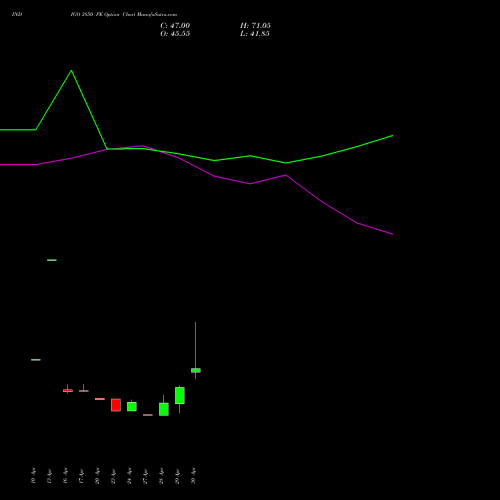Click the '17 Apr' date axis label
500x500 pixels.
tap(81, 476)
